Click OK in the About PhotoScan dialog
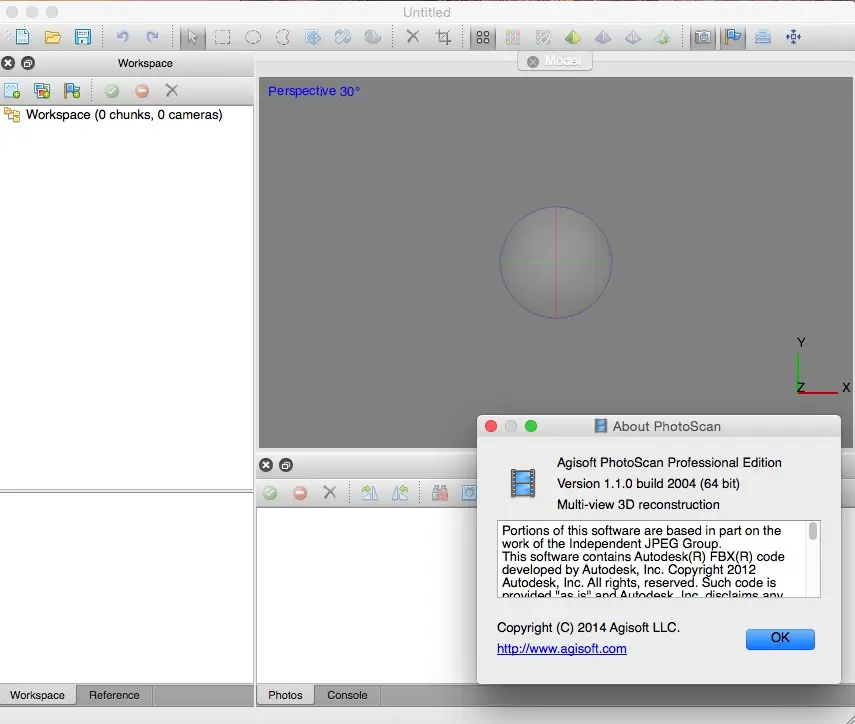This screenshot has width=855, height=724. point(780,638)
